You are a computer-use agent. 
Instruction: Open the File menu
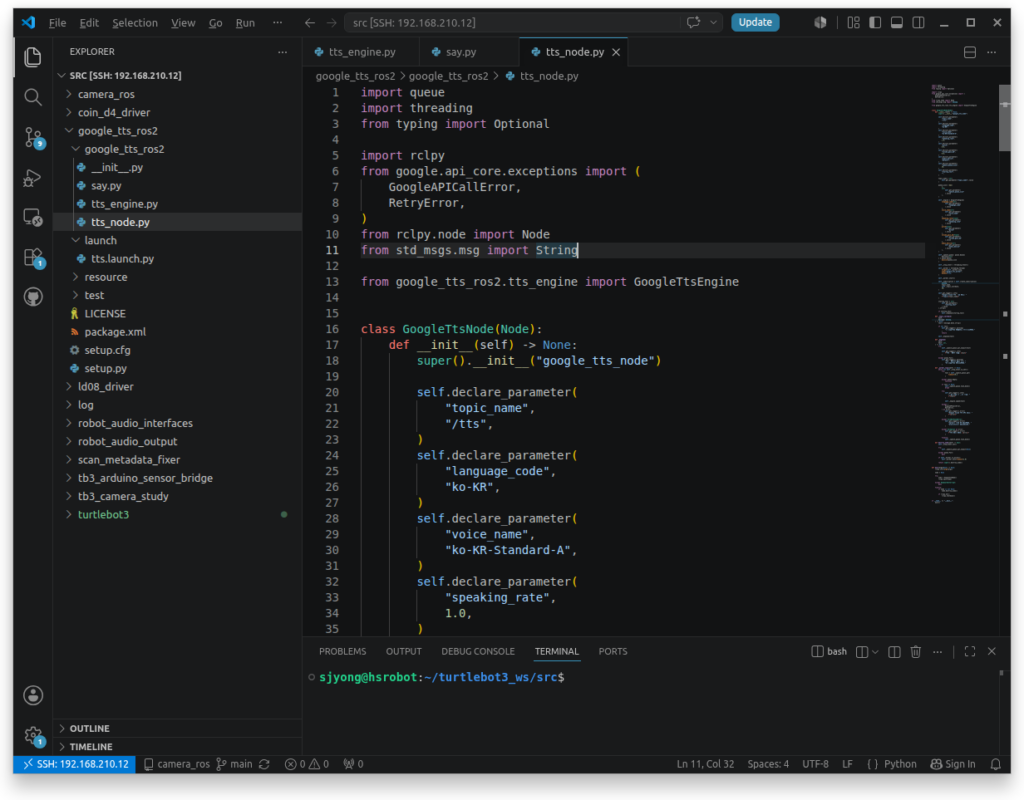click(x=57, y=23)
